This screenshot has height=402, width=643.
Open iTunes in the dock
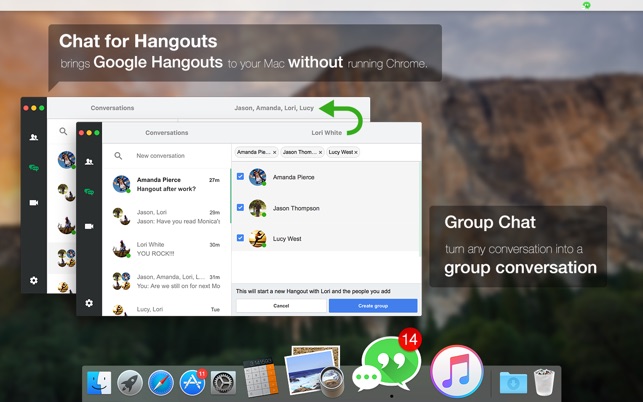[x=457, y=371]
